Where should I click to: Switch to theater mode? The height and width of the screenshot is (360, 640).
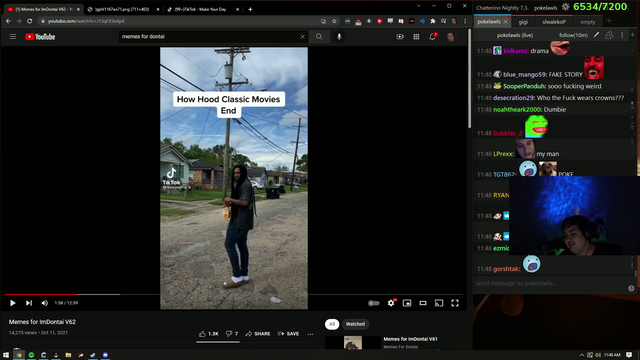point(423,303)
